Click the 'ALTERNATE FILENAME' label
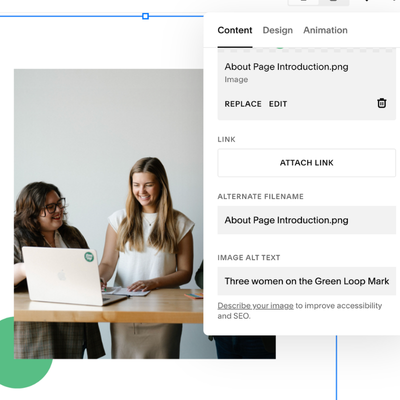 click(x=261, y=197)
